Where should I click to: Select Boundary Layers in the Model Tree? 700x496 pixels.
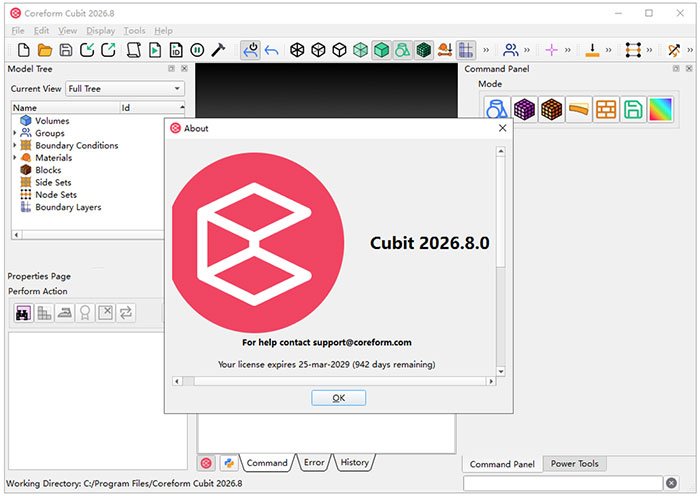(x=68, y=207)
